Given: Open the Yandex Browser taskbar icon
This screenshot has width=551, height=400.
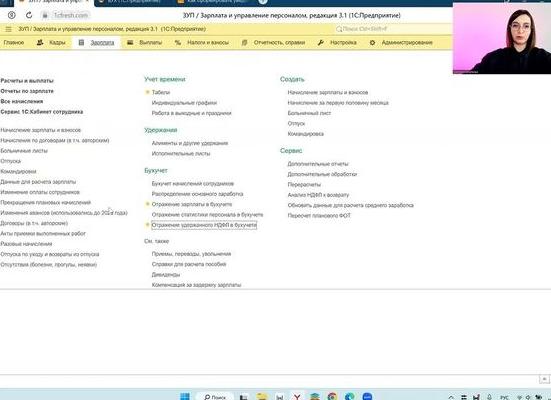Looking at the screenshot, I should pyautogui.click(x=297, y=397).
